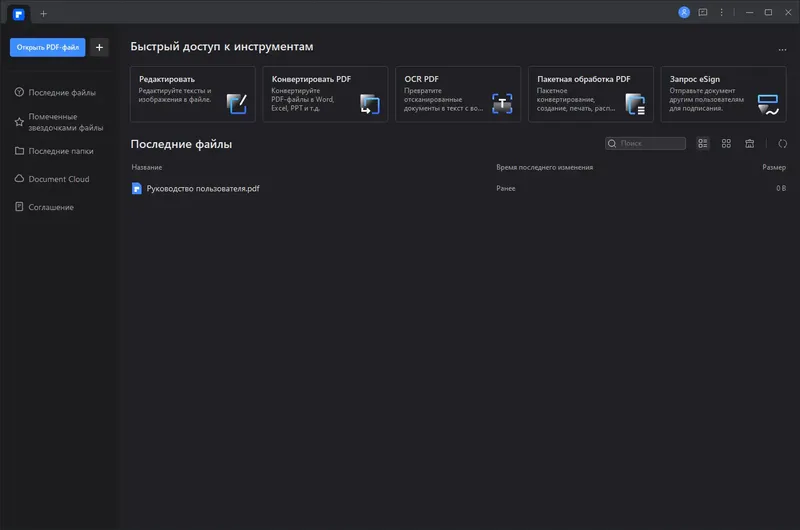Click the cloud icon for Document Cloud

19,179
